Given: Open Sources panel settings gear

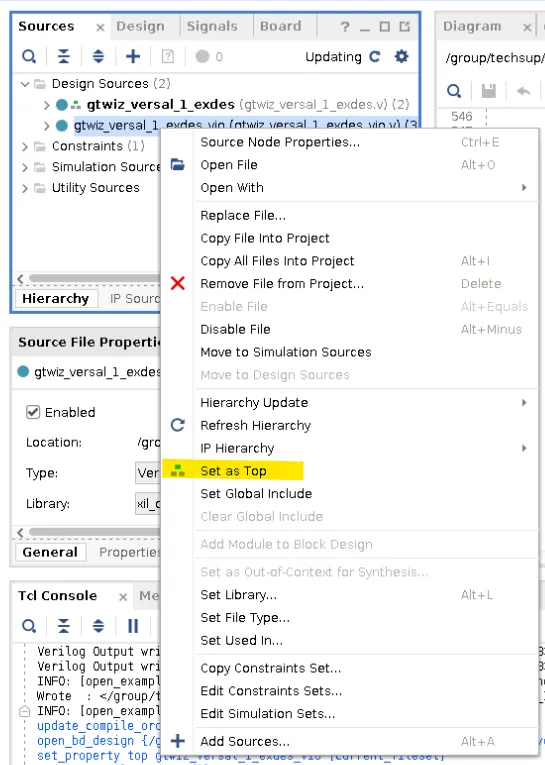Looking at the screenshot, I should point(401,57).
